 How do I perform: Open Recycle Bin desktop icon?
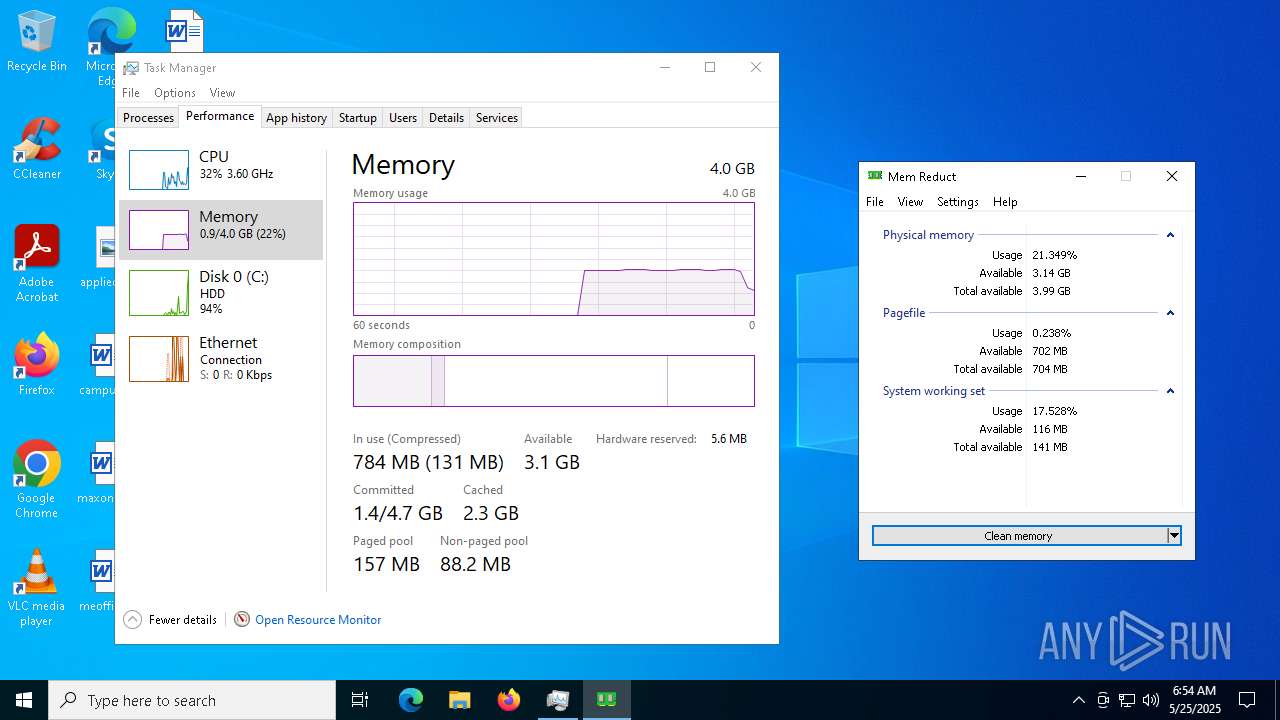coord(37,41)
